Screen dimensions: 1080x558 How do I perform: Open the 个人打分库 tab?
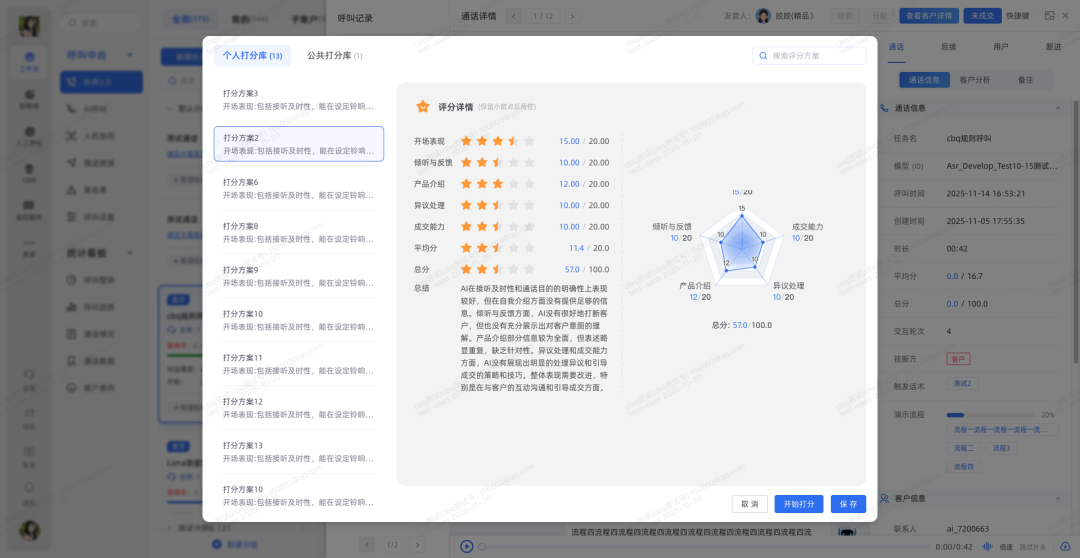[x=251, y=56]
